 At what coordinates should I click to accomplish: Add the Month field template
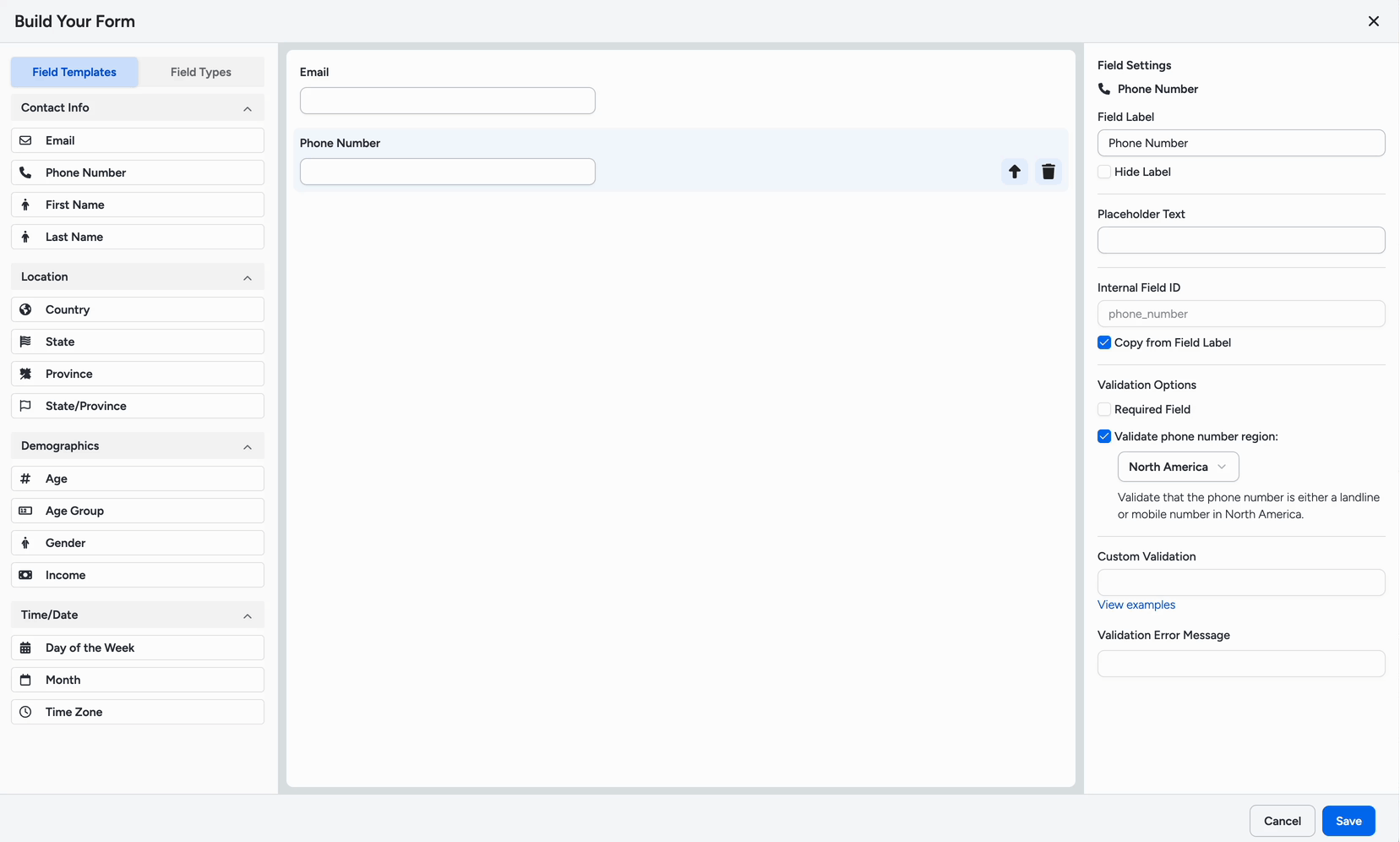138,680
